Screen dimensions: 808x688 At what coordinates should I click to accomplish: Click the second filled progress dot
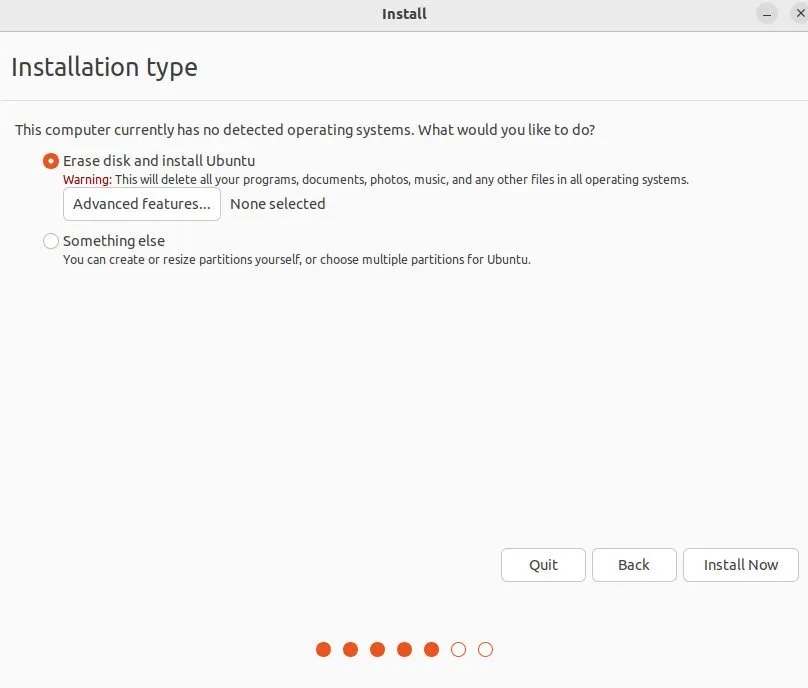[350, 650]
